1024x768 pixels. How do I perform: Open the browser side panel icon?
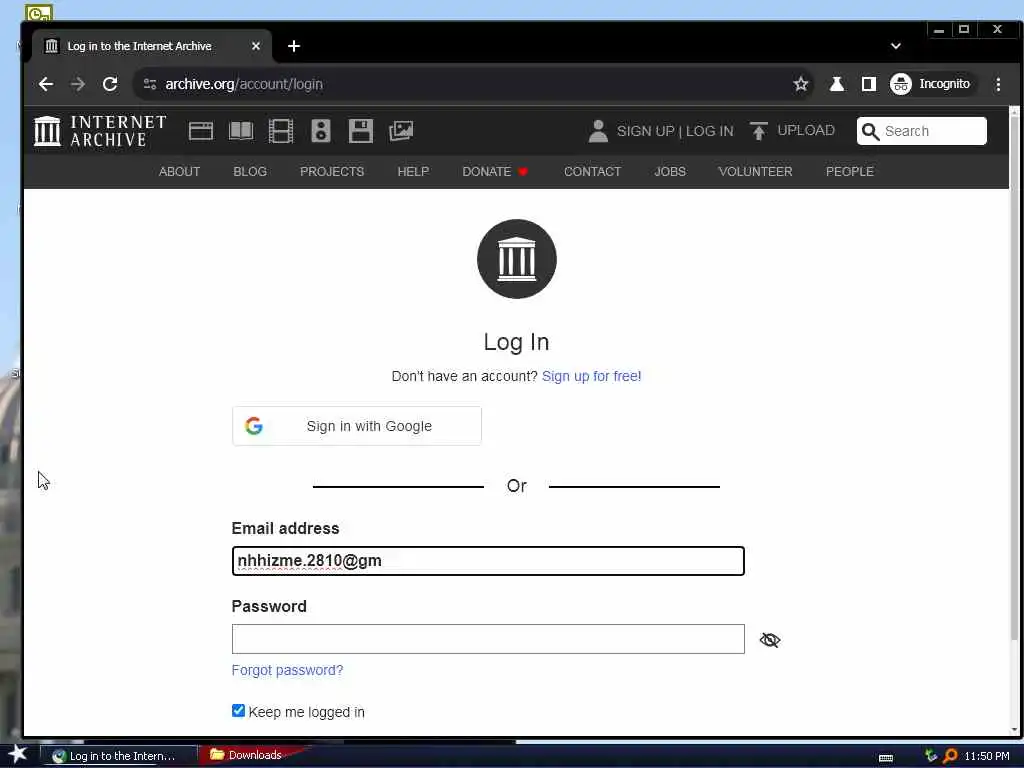[x=869, y=84]
